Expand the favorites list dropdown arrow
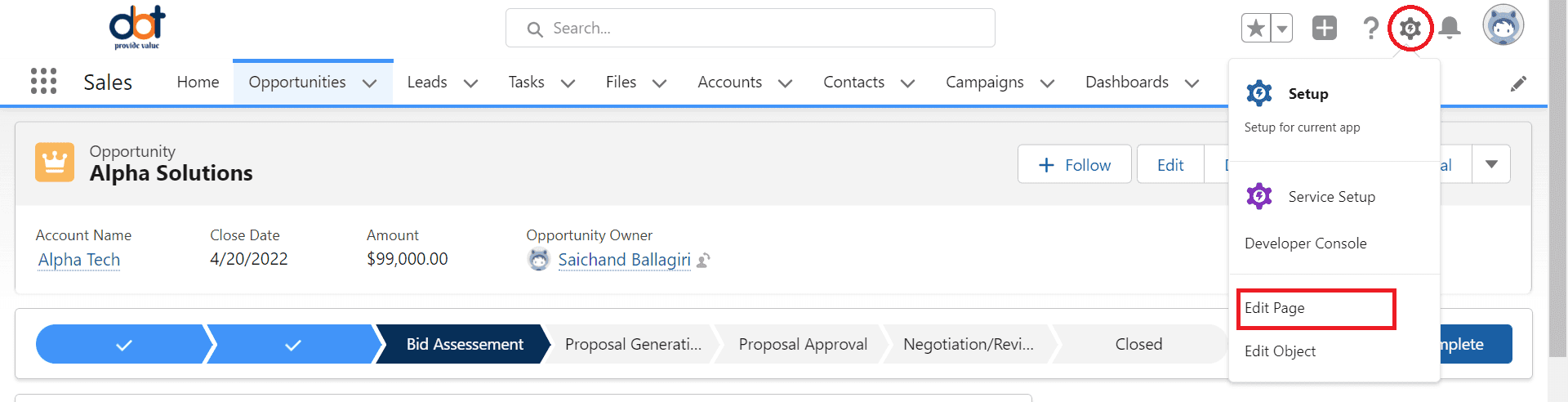1568x402 pixels. (x=1282, y=28)
